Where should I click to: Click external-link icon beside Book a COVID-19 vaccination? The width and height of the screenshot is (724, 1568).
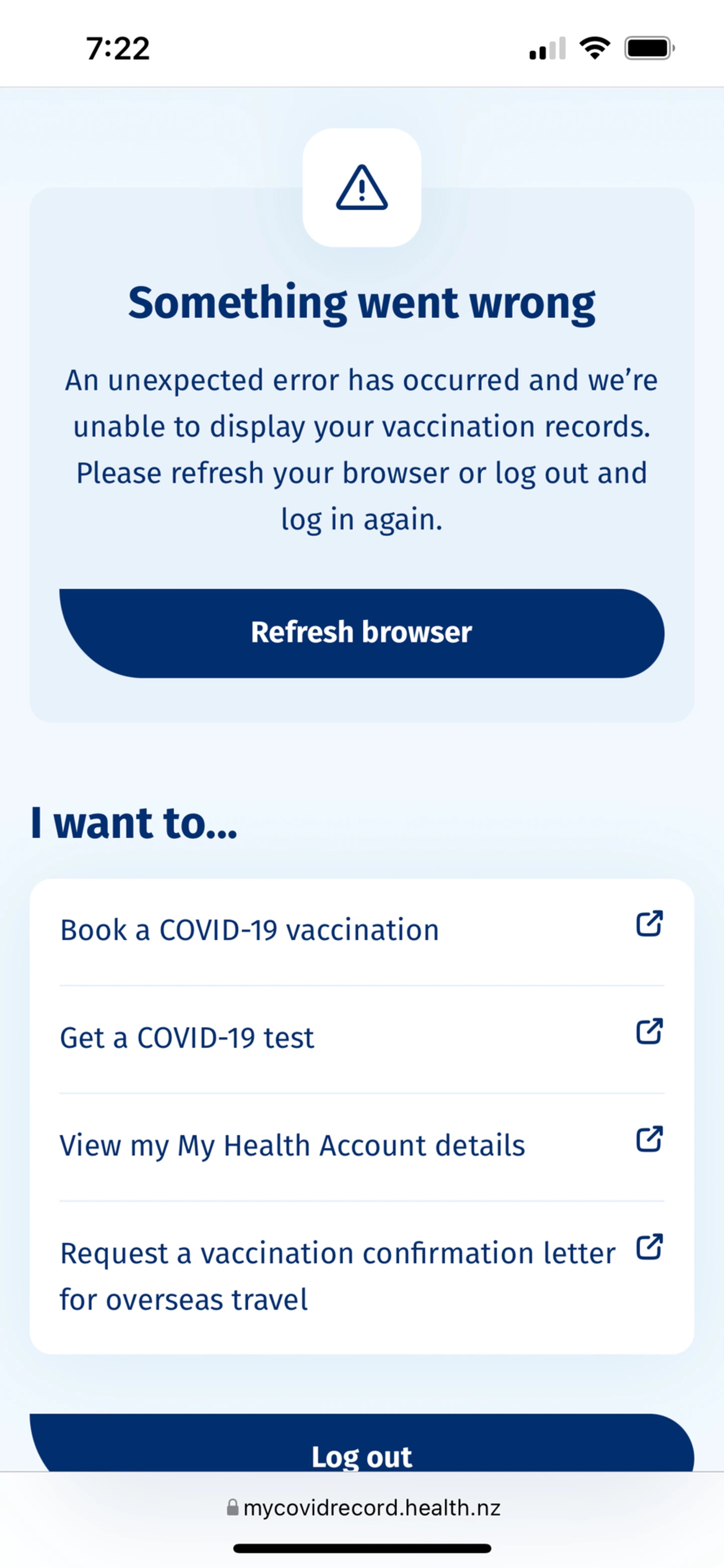tap(649, 923)
